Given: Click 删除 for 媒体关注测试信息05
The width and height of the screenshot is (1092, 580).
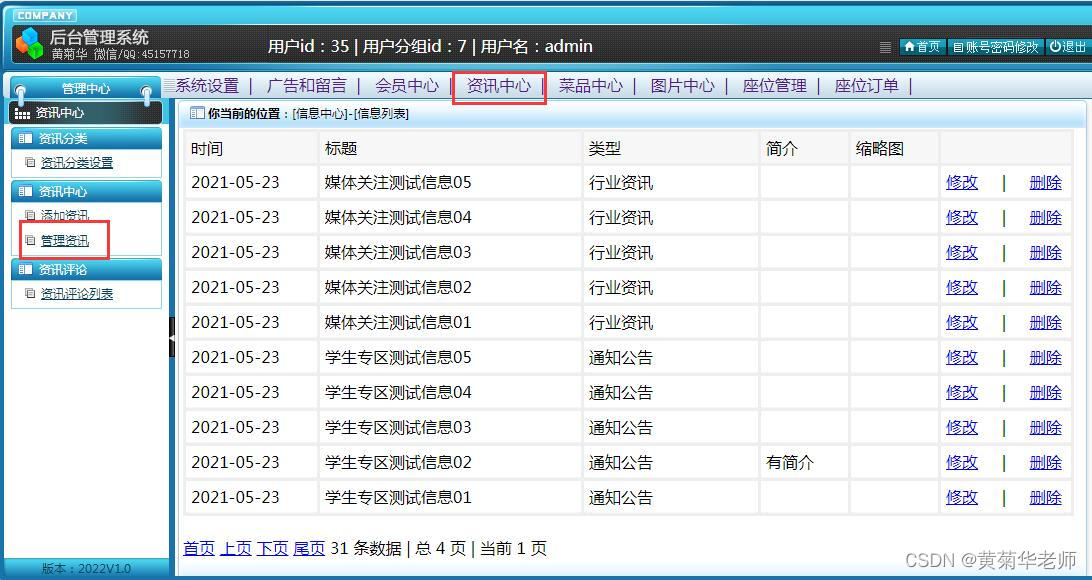Looking at the screenshot, I should point(1045,182).
